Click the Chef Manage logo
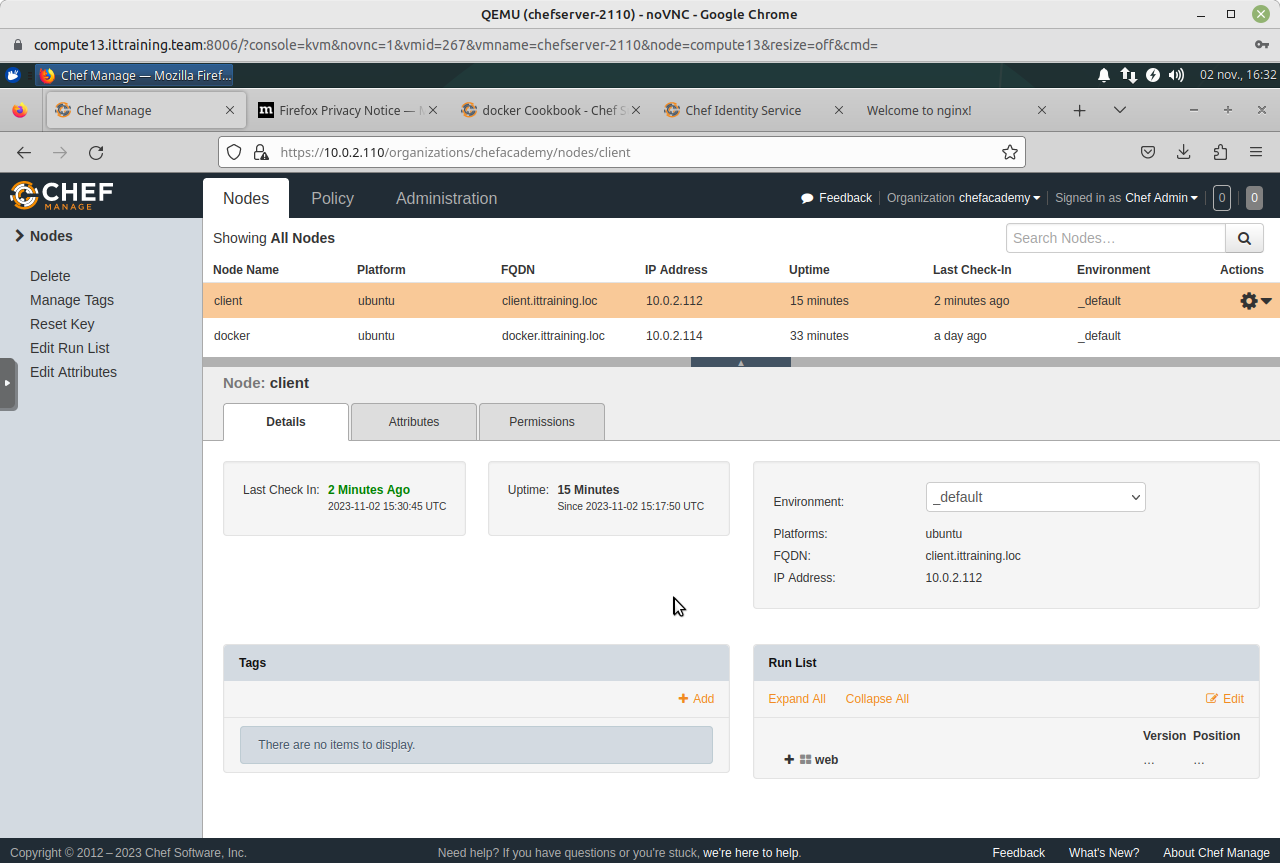The image size is (1280, 863). [62, 195]
